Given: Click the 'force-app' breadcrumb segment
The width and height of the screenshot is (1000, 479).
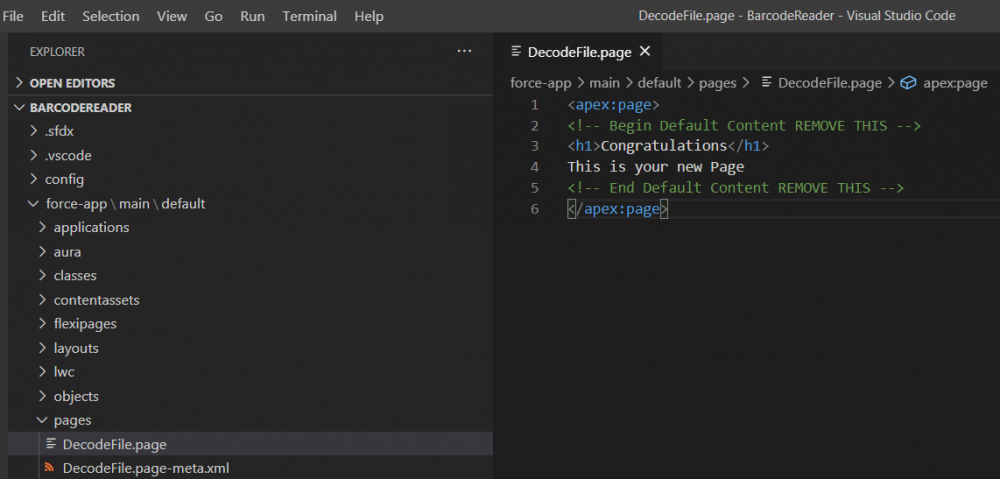Looking at the screenshot, I should pos(540,83).
